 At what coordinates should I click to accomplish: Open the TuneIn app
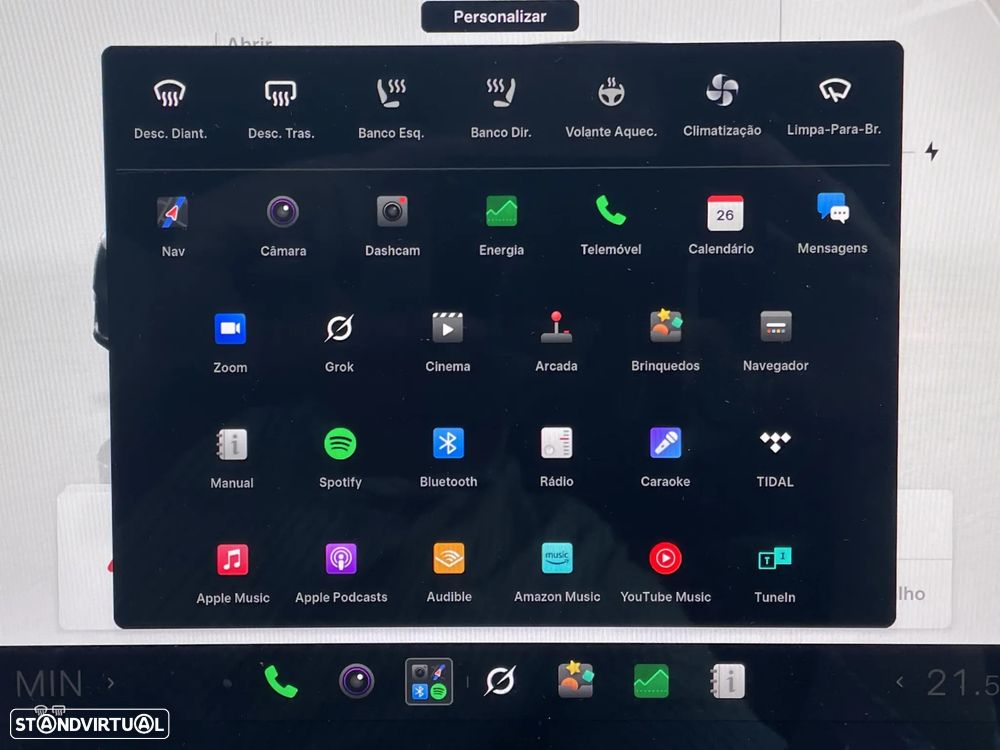tap(775, 559)
